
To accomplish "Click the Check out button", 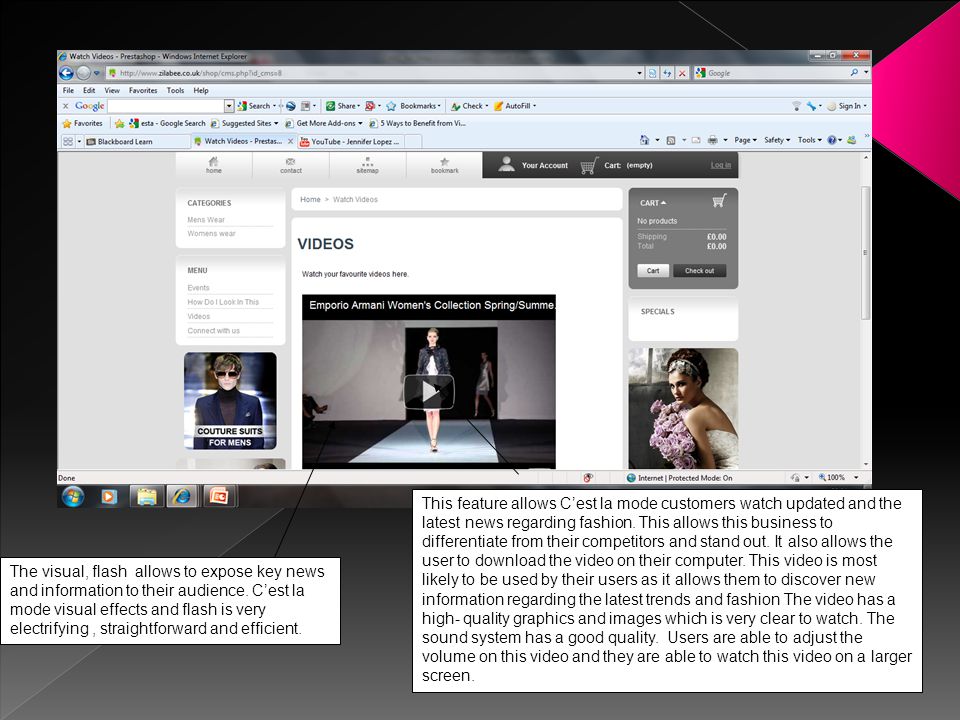I will click(699, 271).
